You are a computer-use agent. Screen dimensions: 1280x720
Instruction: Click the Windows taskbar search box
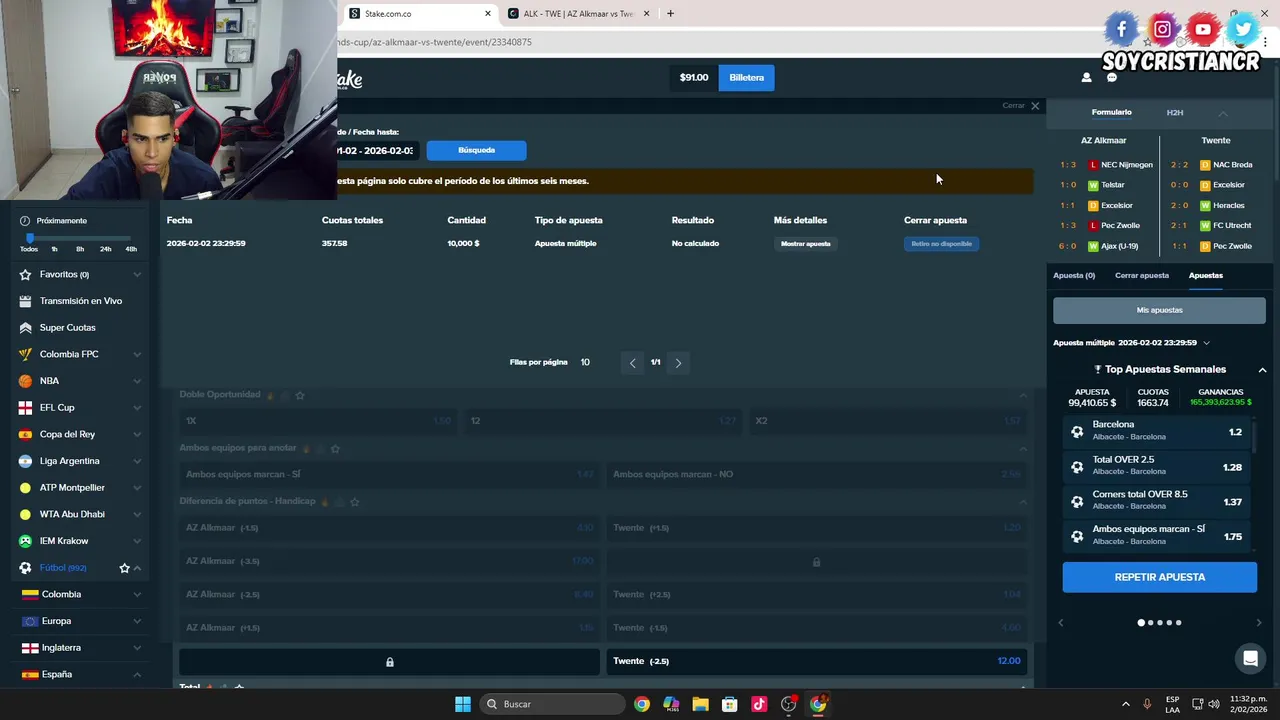[550, 704]
